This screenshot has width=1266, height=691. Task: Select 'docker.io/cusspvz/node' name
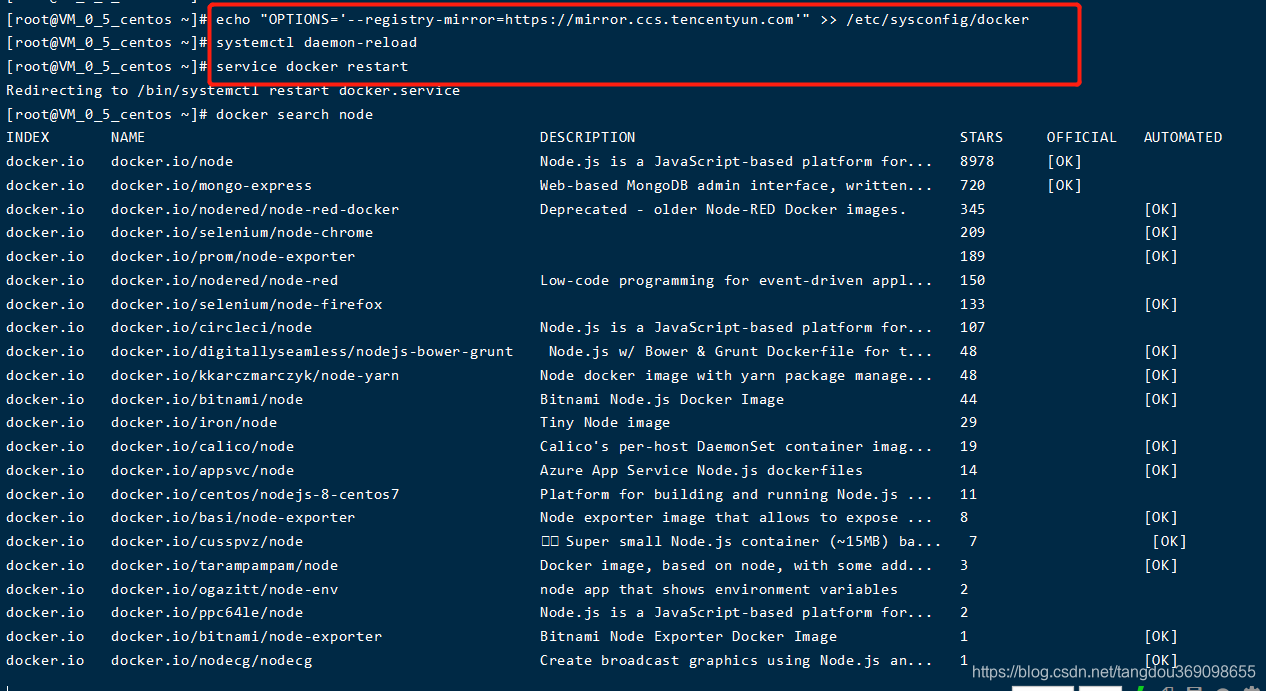[207, 541]
